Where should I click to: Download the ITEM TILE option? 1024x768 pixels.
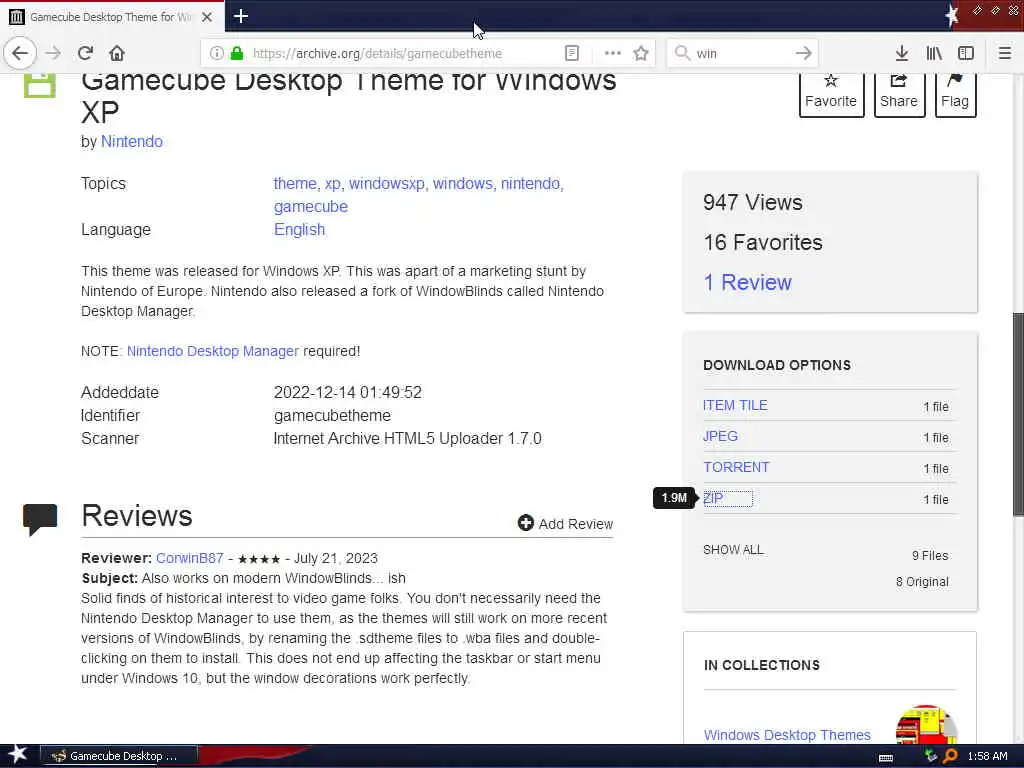pos(735,406)
